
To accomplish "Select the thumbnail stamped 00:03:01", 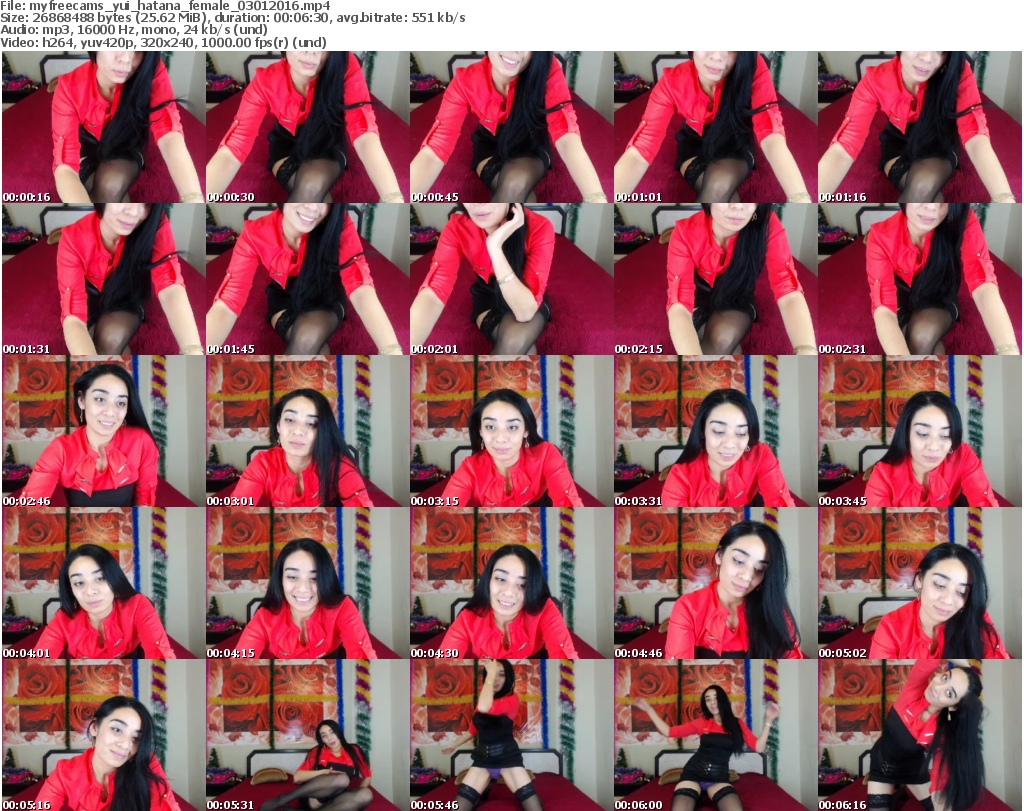I will [x=308, y=432].
